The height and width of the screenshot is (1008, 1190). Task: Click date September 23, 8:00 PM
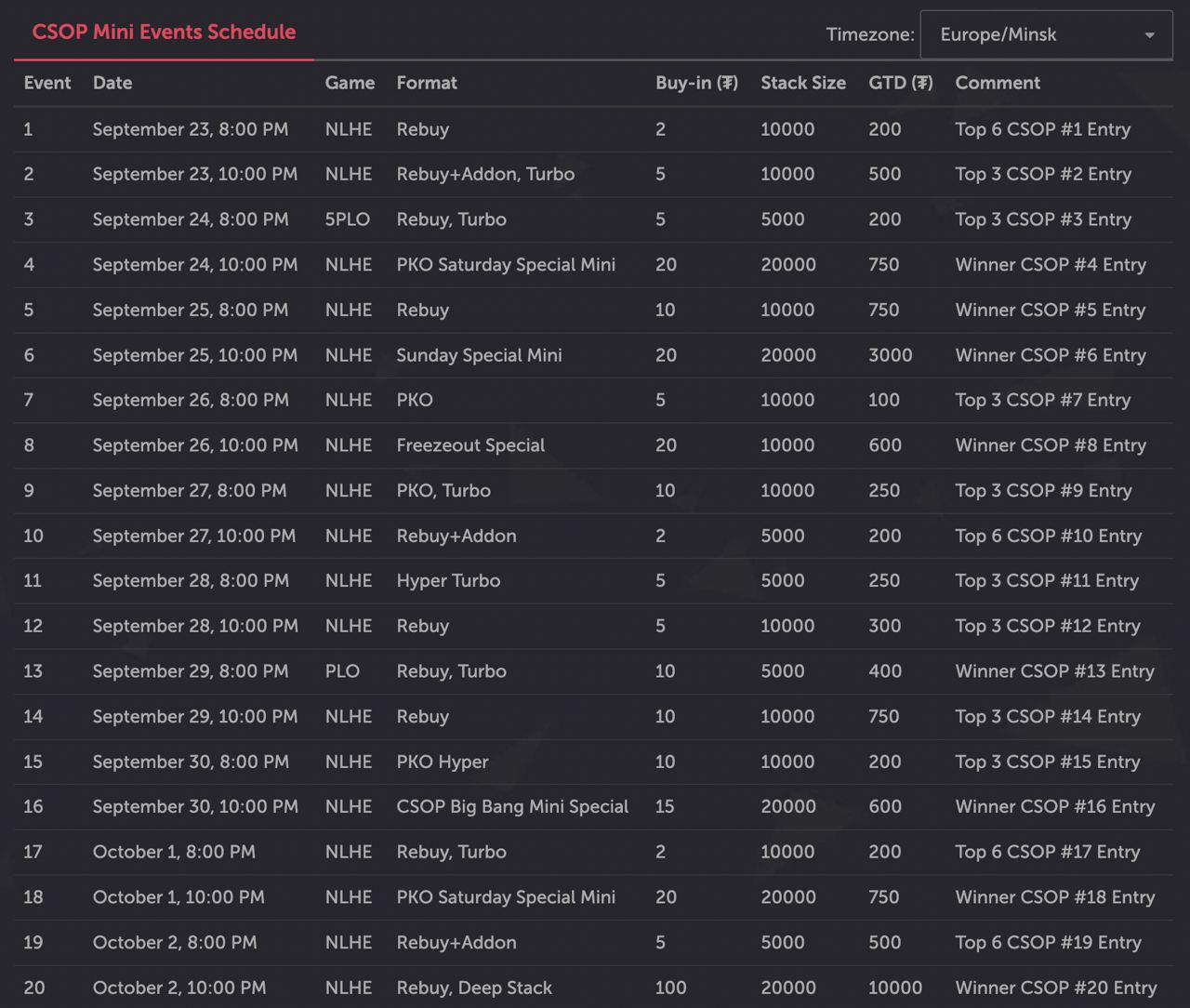pyautogui.click(x=191, y=129)
